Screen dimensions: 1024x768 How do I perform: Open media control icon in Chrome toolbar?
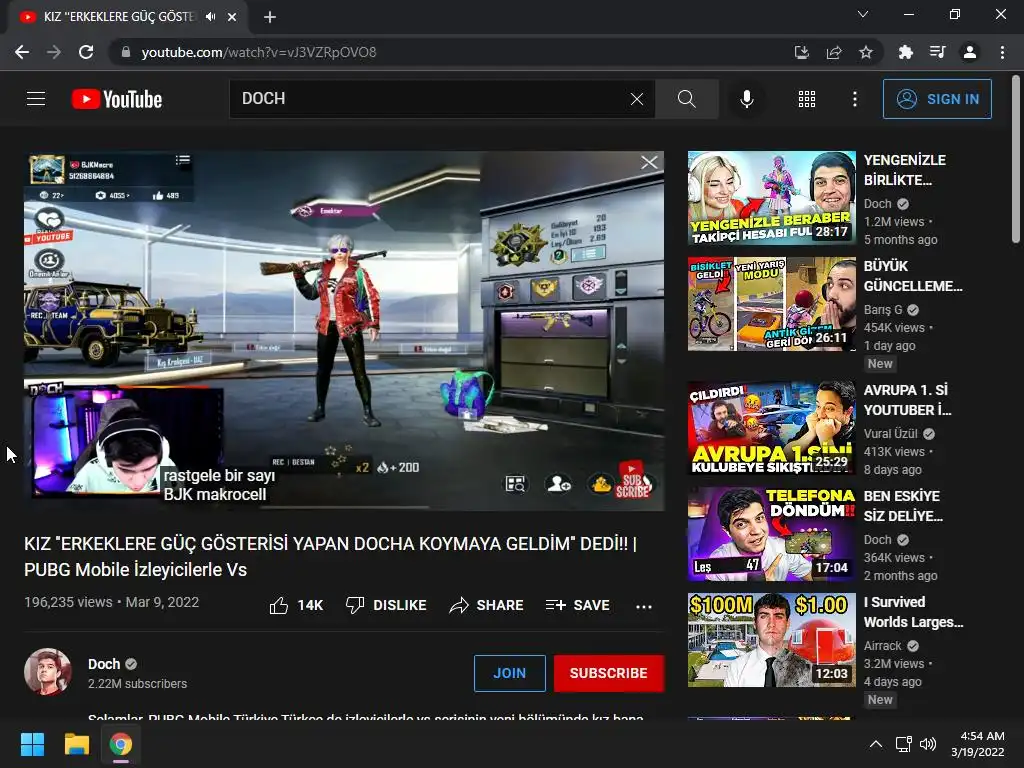coord(938,52)
